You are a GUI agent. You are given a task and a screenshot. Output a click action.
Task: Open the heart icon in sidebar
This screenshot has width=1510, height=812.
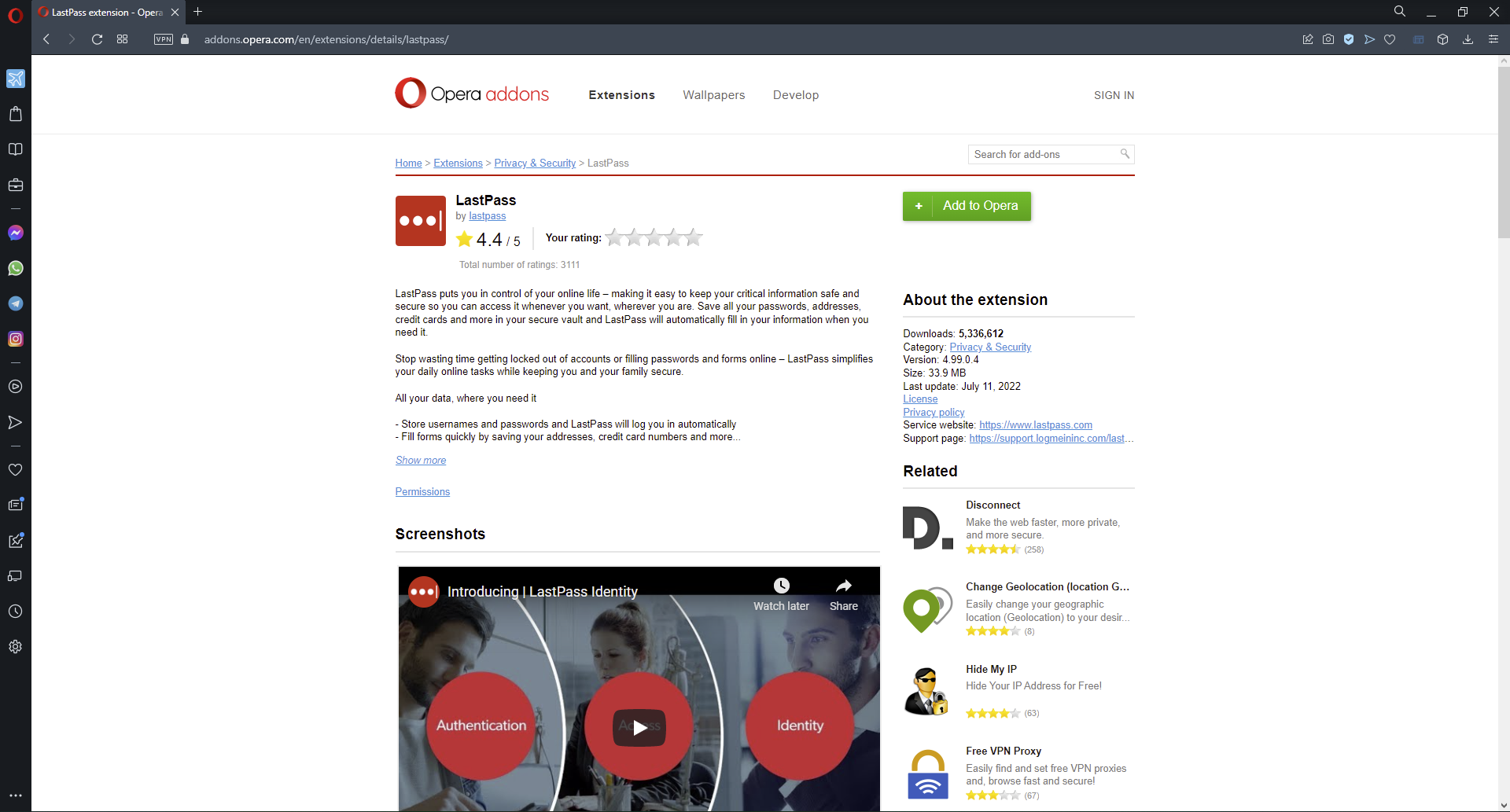[x=15, y=469]
